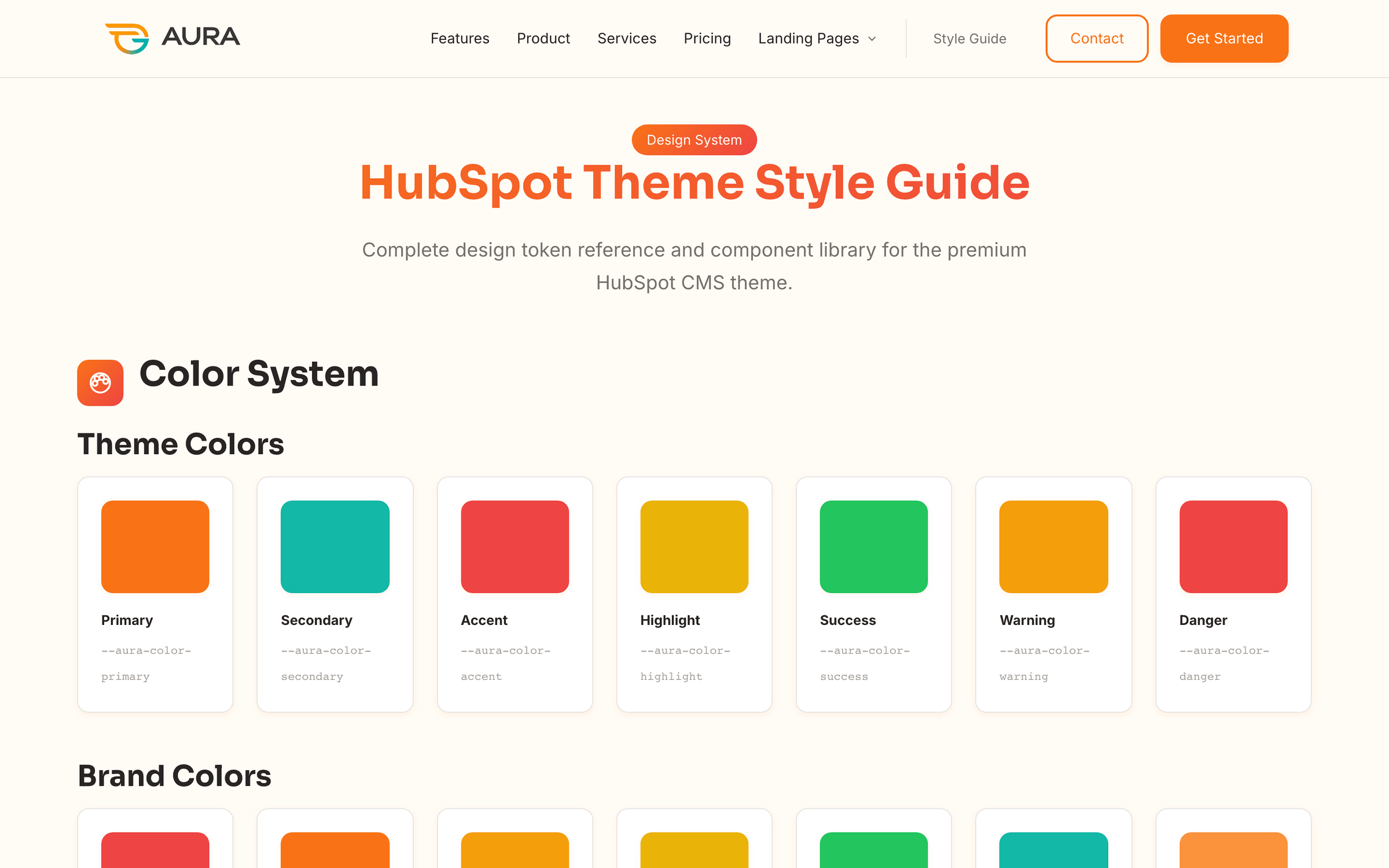The width and height of the screenshot is (1389, 868).
Task: Click the green Brand Colors swatch
Action: [x=873, y=850]
